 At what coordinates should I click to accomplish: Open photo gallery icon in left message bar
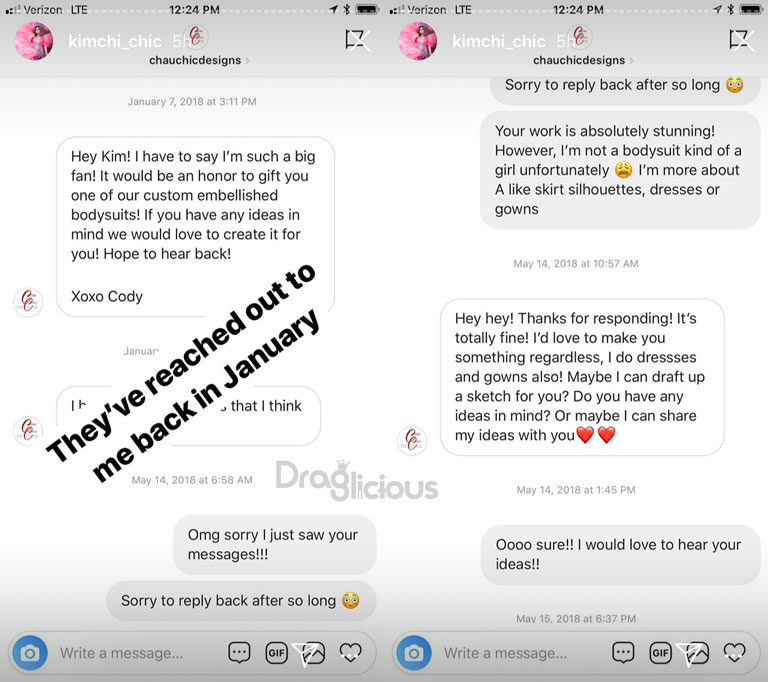click(x=313, y=653)
